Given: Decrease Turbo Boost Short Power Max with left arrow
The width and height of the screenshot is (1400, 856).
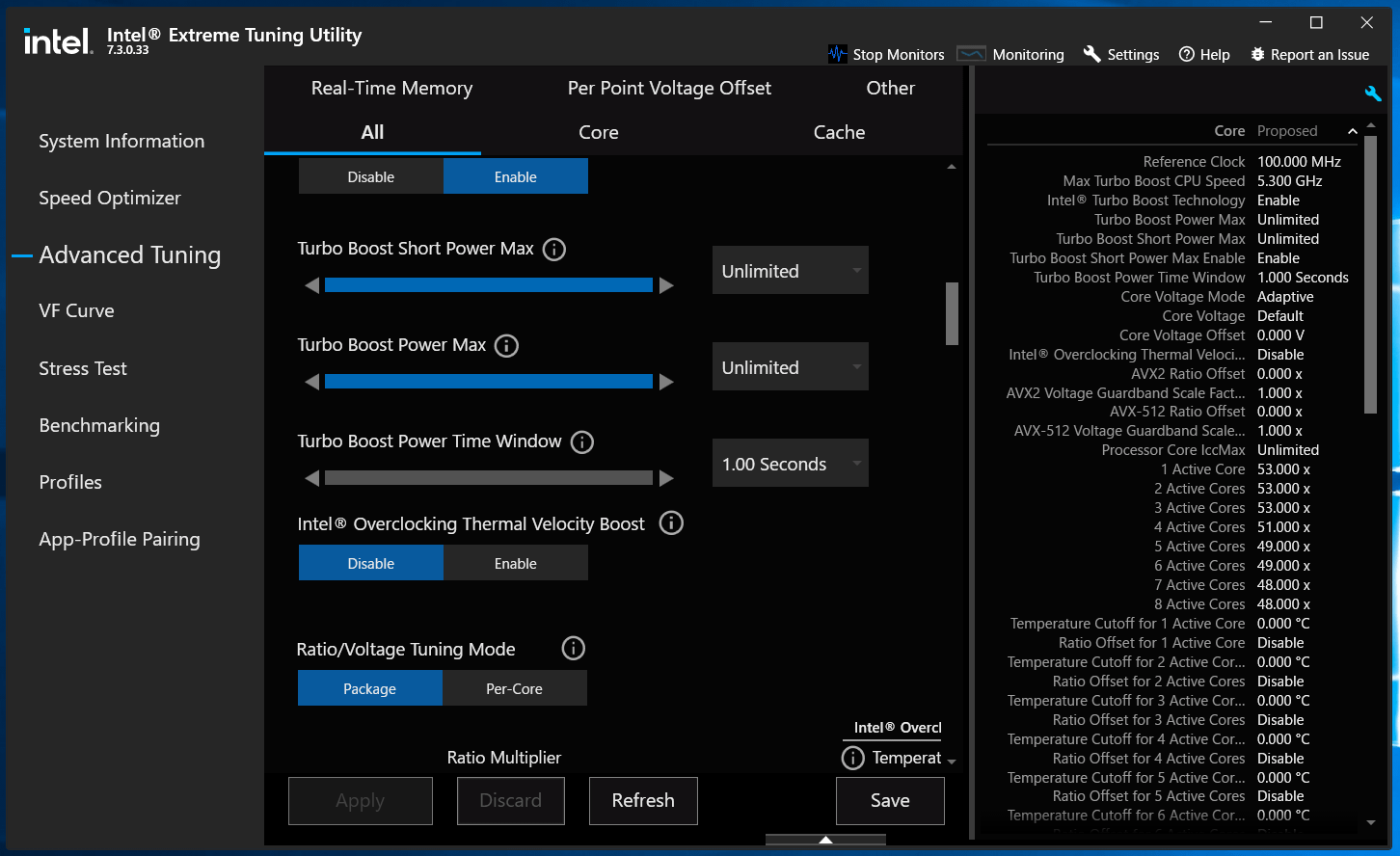Looking at the screenshot, I should pos(311,285).
